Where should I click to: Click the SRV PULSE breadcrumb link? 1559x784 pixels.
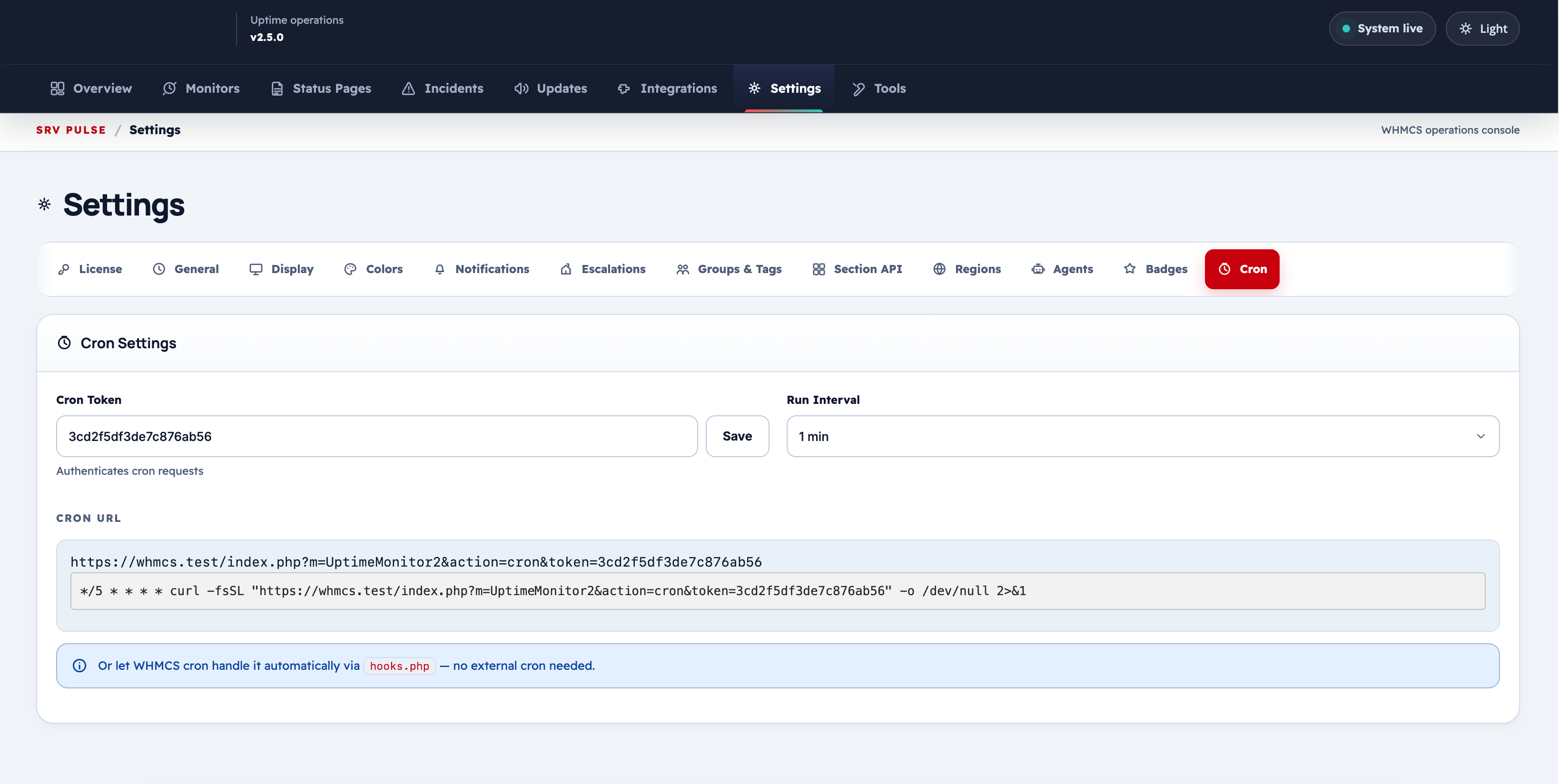pyautogui.click(x=71, y=130)
